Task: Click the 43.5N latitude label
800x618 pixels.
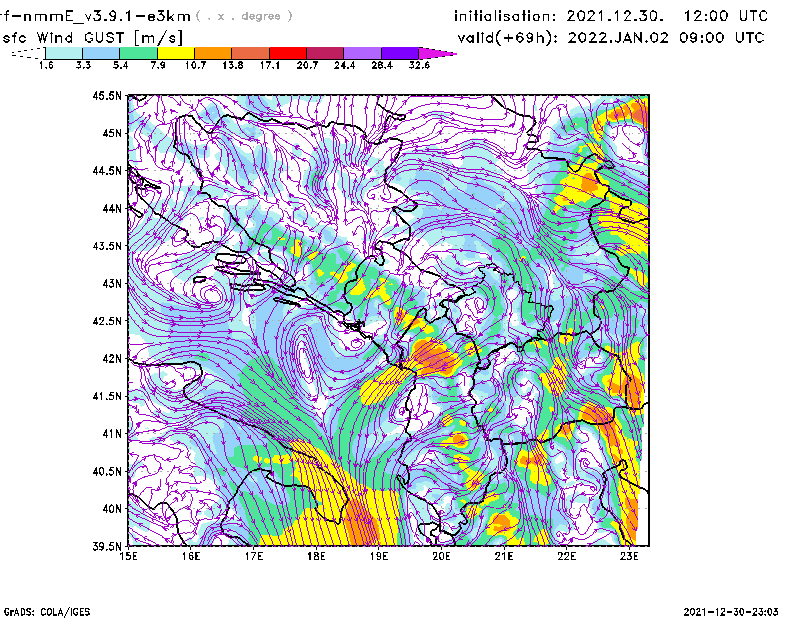Action: [x=107, y=246]
